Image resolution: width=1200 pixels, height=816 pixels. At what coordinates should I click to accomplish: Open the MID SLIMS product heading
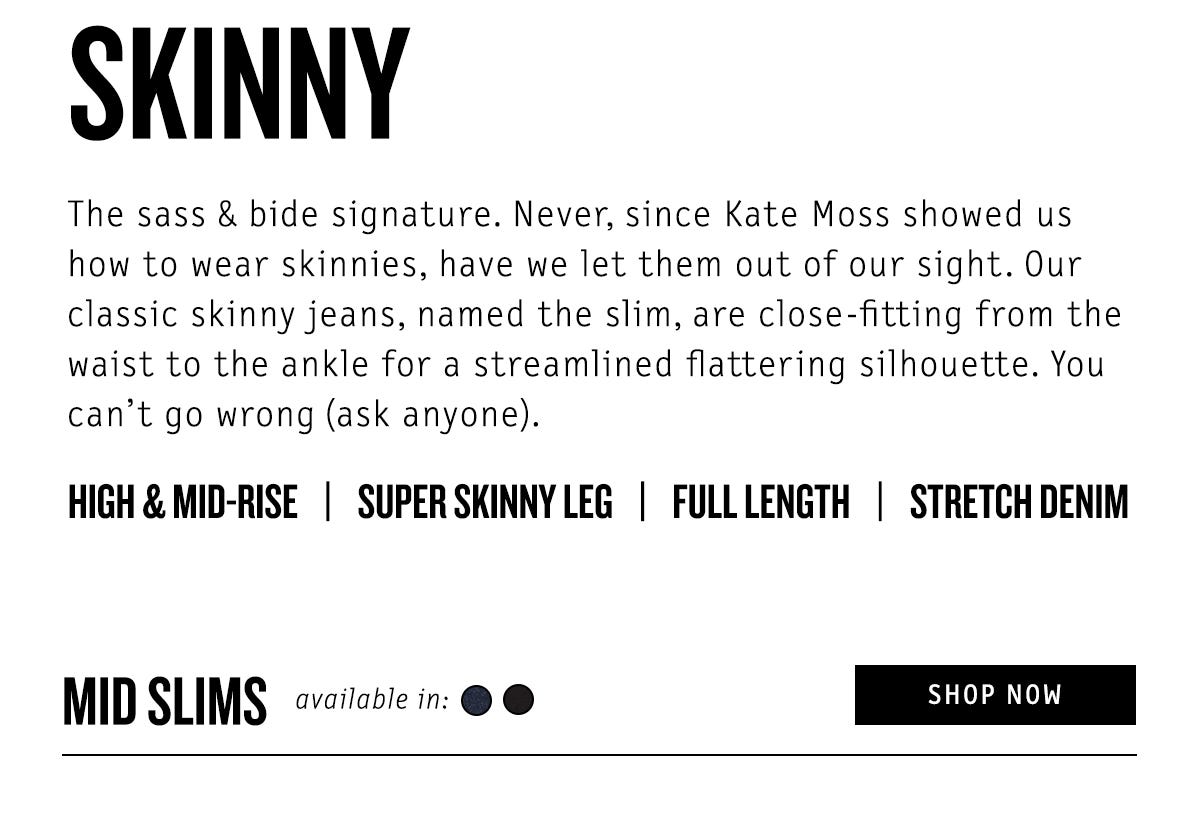165,702
